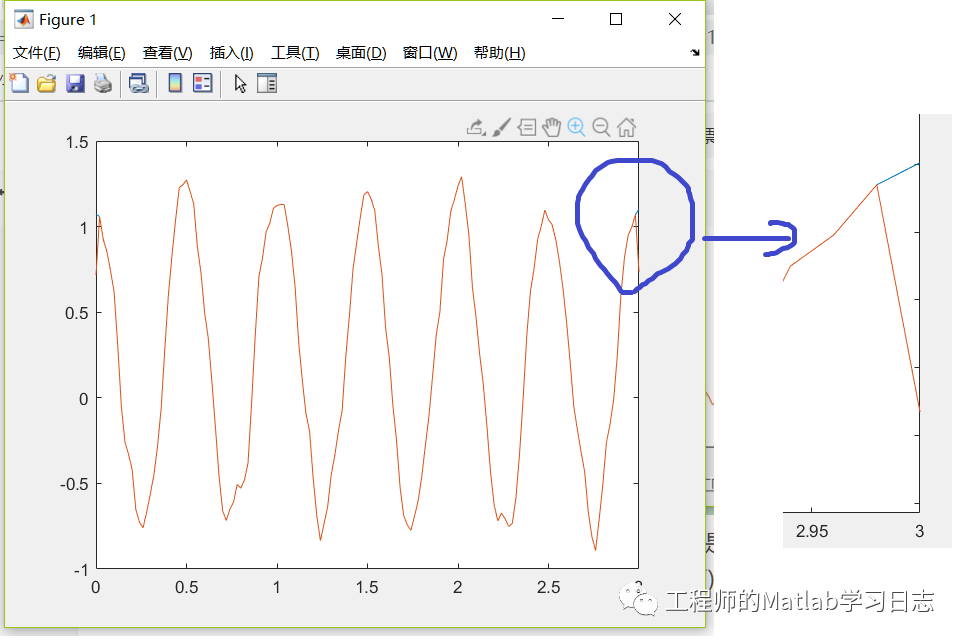Open the 桌面(D) menu

point(361,53)
